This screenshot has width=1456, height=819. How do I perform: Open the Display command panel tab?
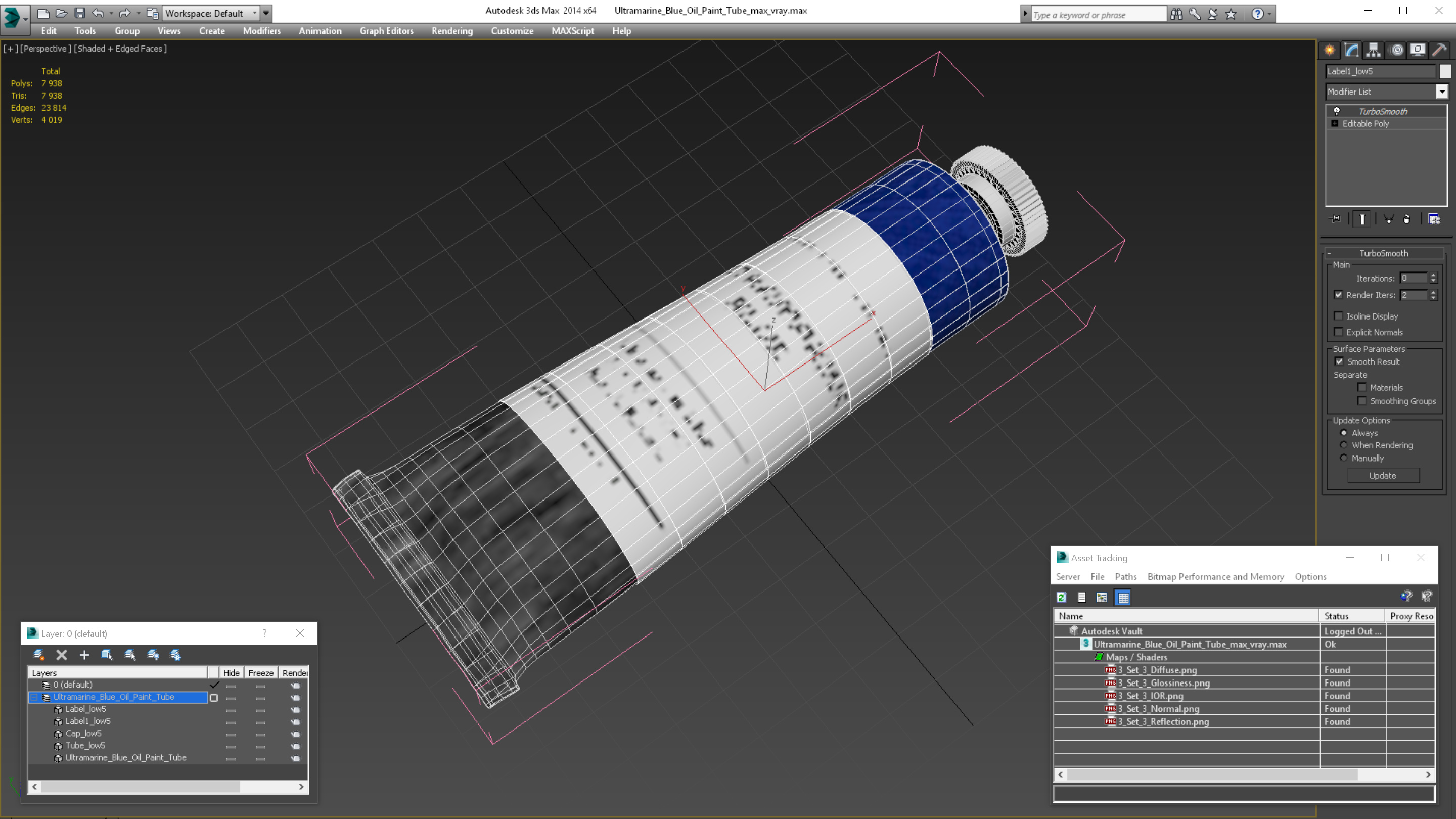tap(1418, 50)
